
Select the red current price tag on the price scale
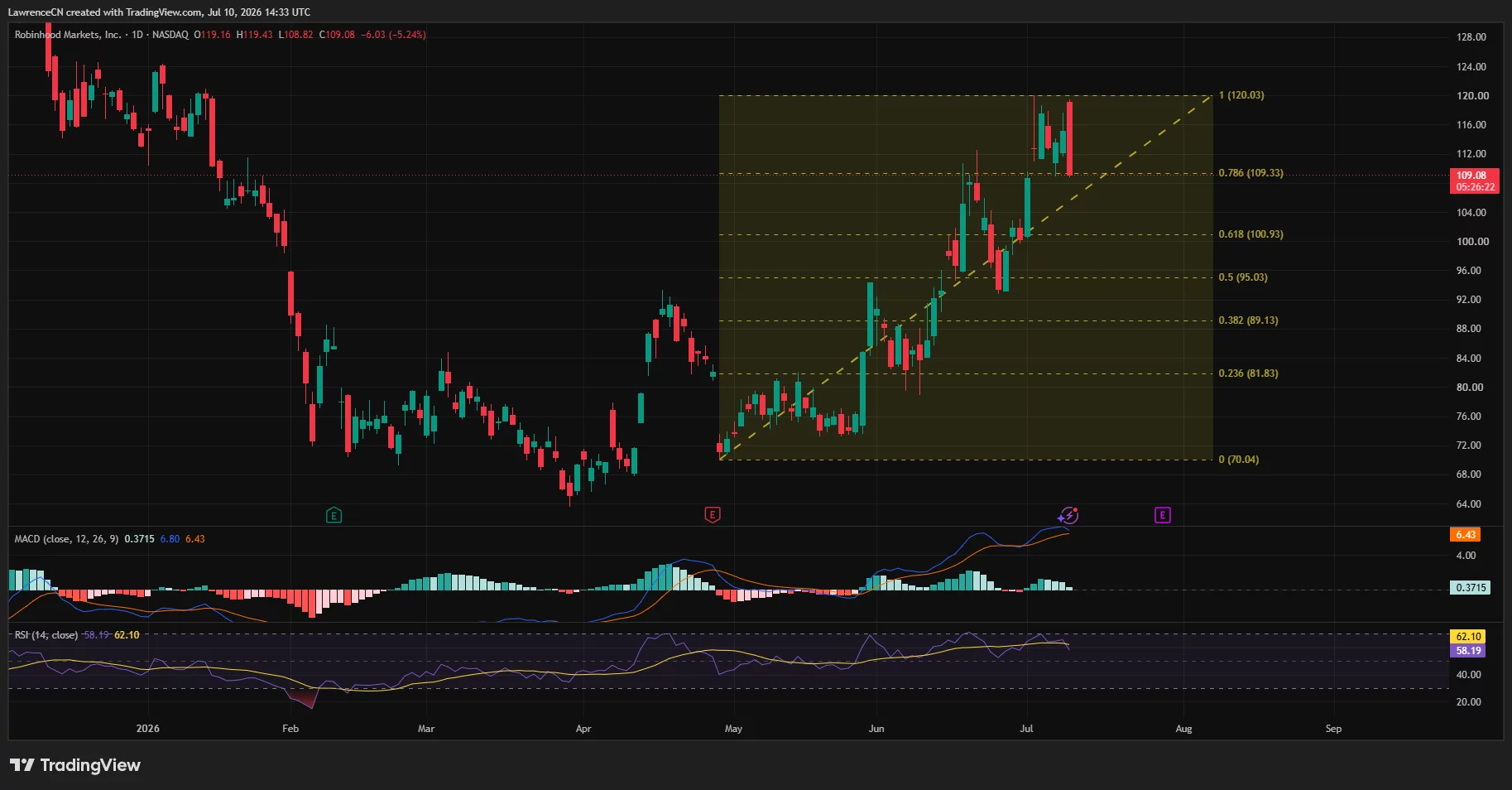(x=1474, y=181)
